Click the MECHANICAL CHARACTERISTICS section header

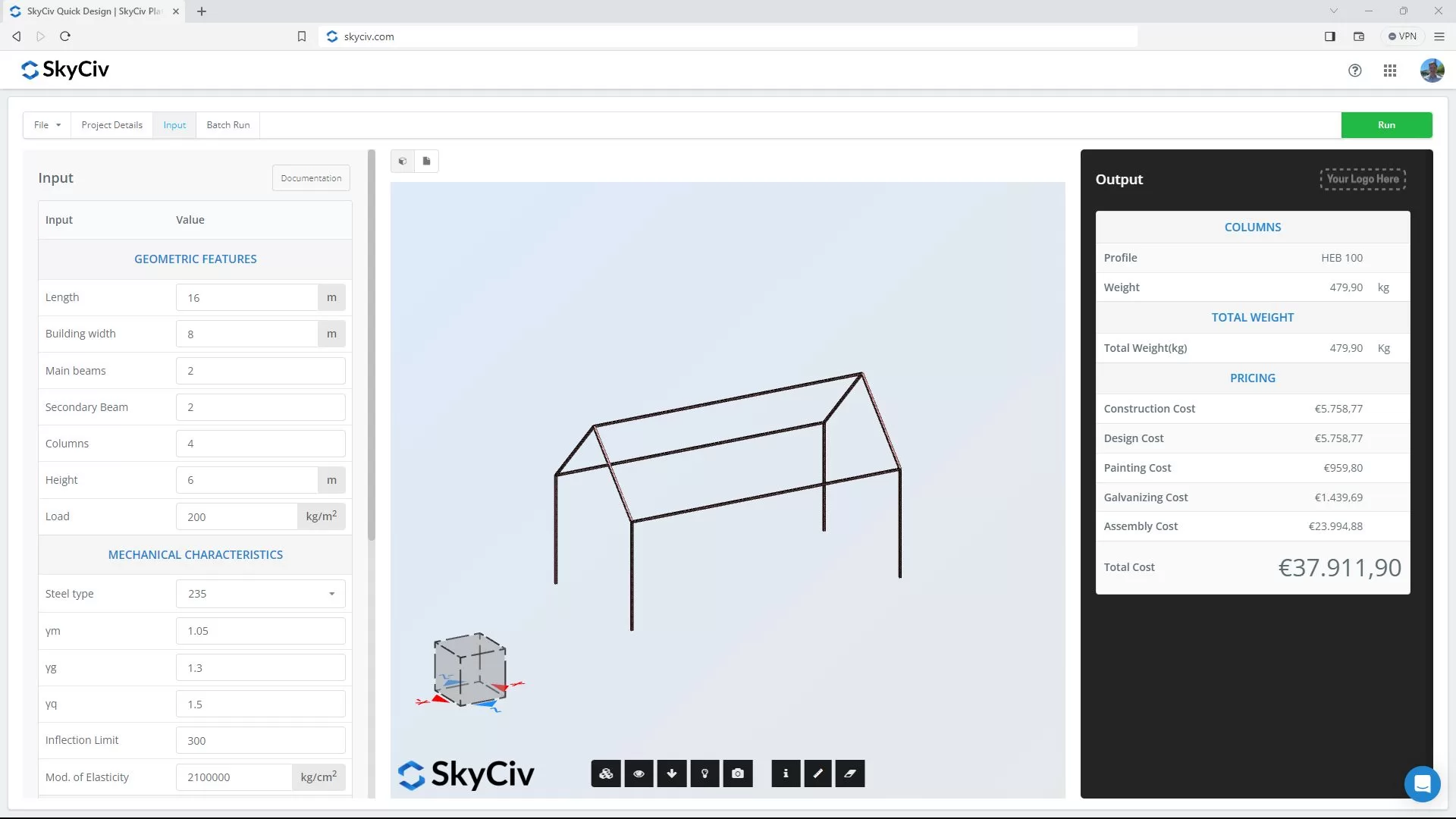[196, 555]
